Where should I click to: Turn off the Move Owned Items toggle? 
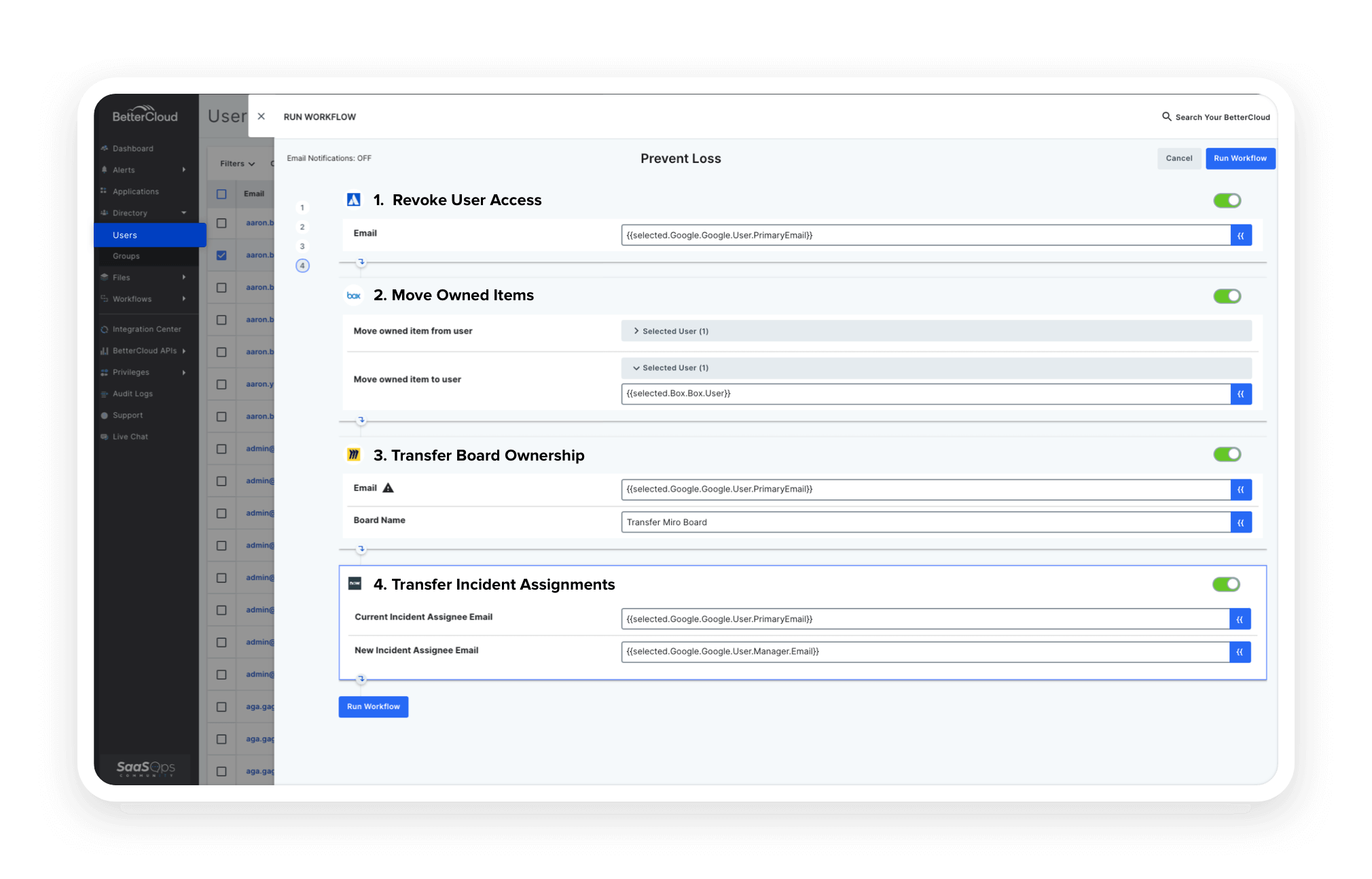click(1227, 296)
